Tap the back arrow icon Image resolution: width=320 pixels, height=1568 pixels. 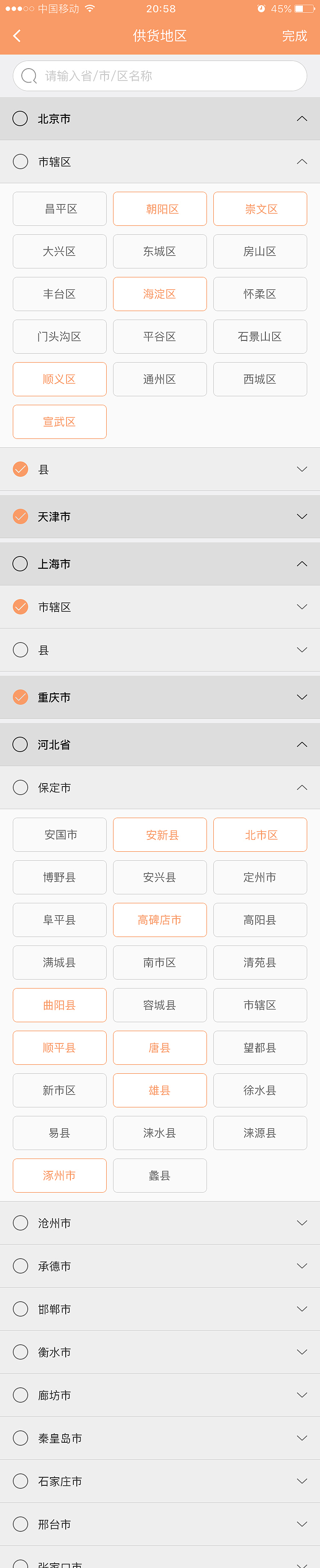(17, 36)
